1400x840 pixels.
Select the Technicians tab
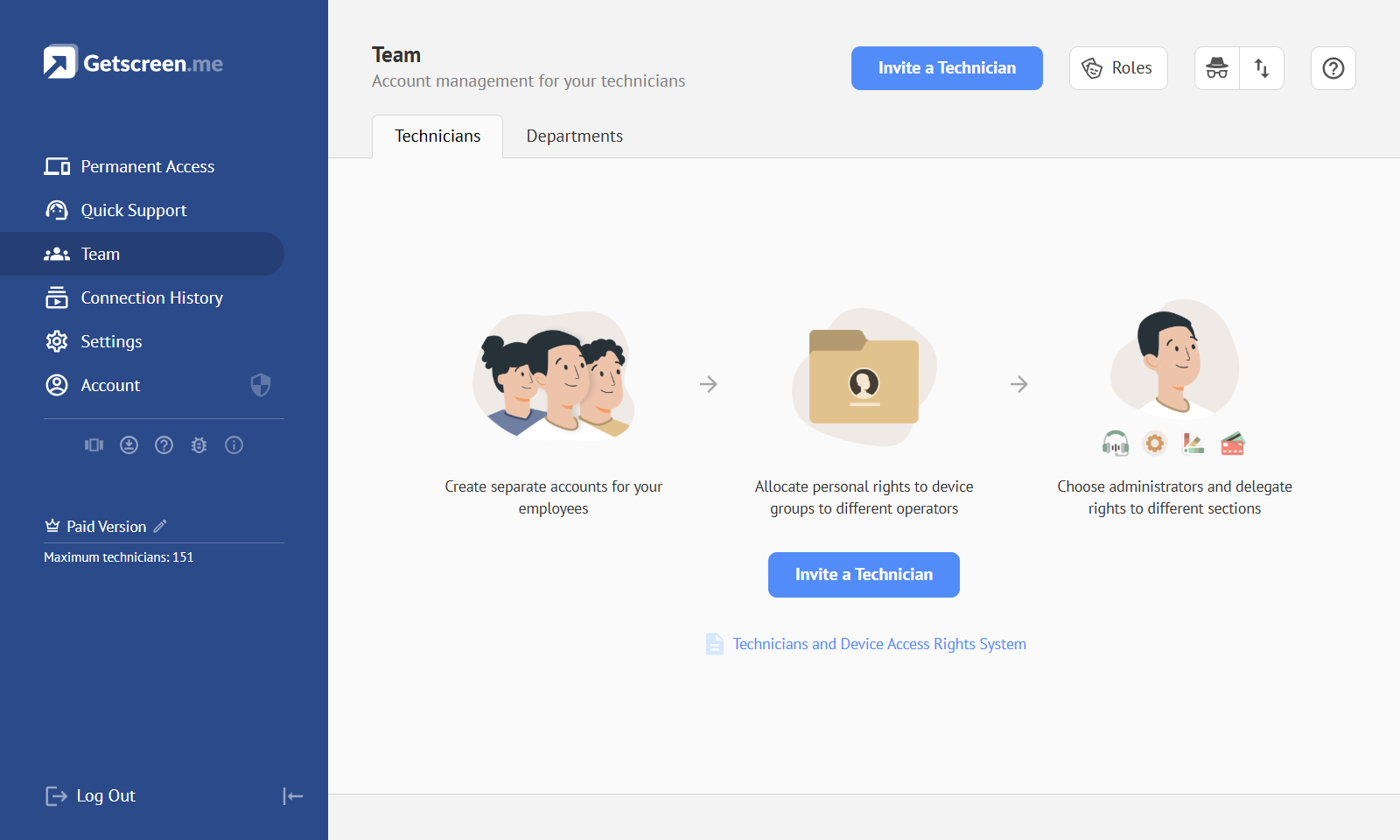[437, 136]
